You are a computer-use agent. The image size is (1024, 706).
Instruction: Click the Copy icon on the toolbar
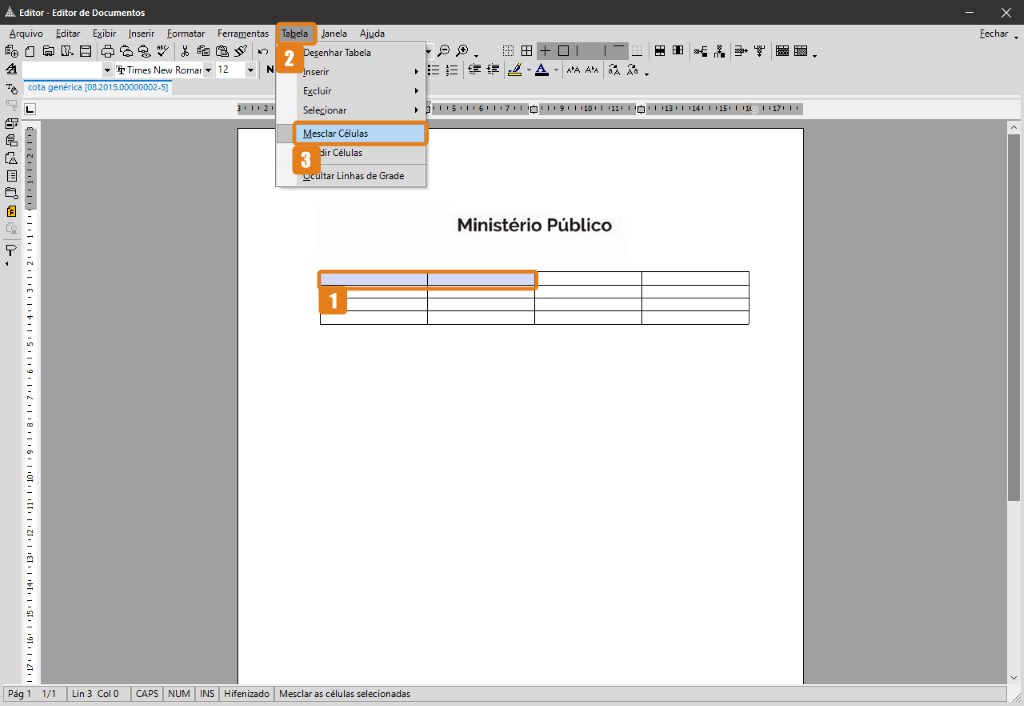tap(204, 50)
